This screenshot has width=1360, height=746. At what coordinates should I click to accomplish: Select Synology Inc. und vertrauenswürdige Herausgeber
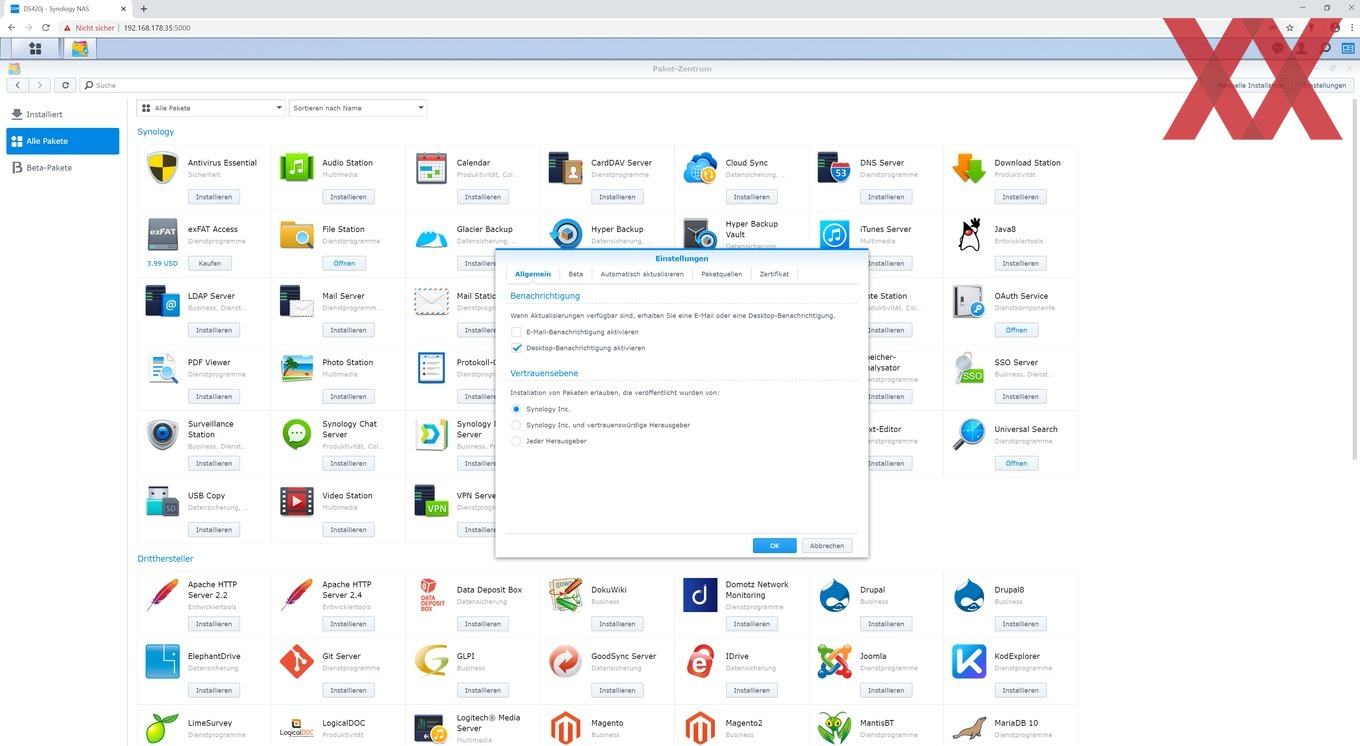click(x=517, y=425)
